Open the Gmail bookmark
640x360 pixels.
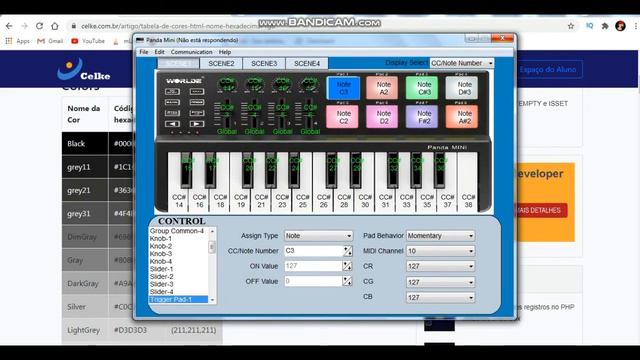pyautogui.click(x=50, y=41)
